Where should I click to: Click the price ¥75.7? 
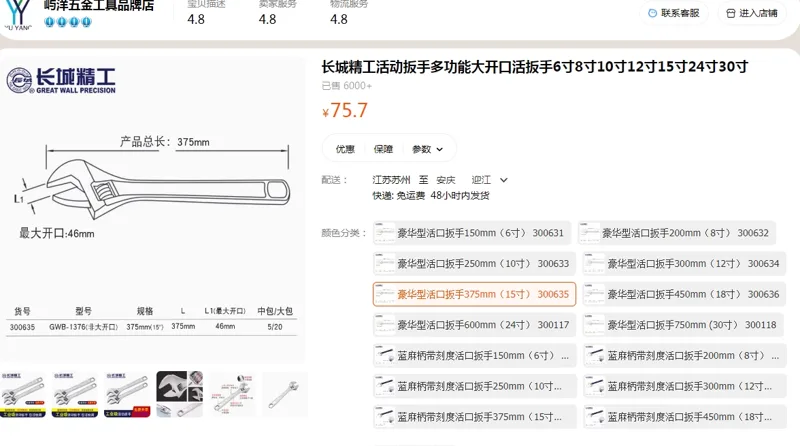tap(345, 110)
